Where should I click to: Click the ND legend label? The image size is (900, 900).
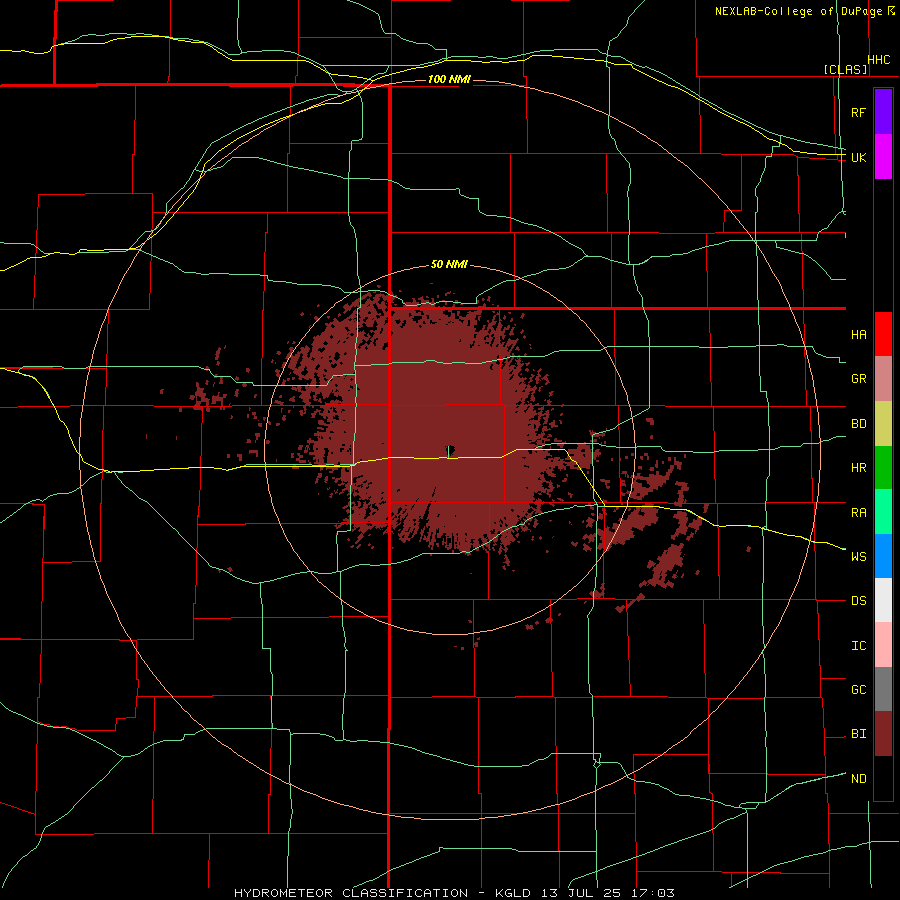[x=858, y=779]
